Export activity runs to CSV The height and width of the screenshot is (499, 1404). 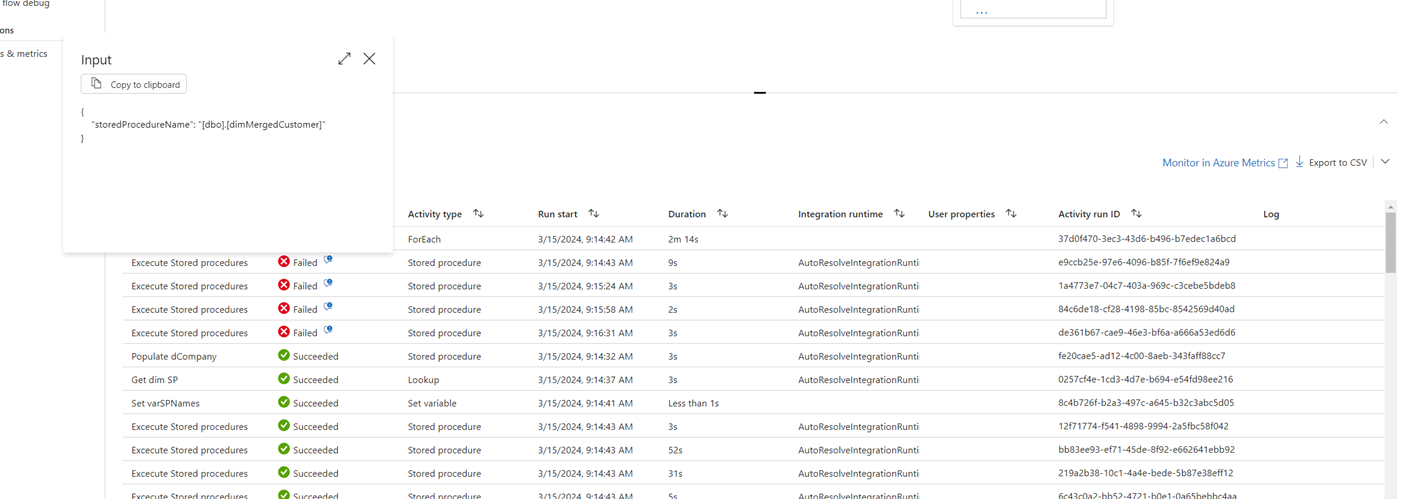point(1330,163)
